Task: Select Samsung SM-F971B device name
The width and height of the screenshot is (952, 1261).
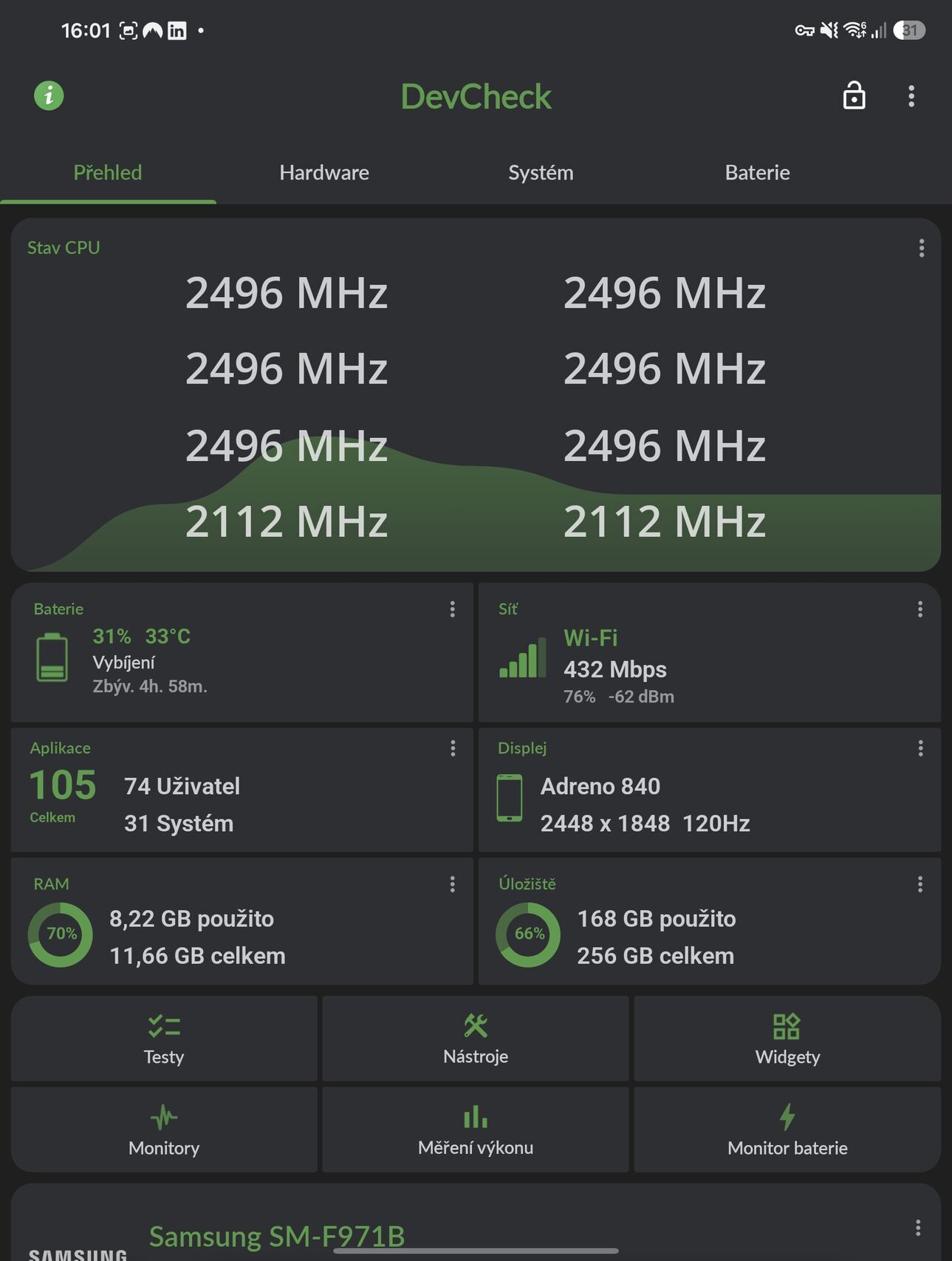Action: 277,1236
